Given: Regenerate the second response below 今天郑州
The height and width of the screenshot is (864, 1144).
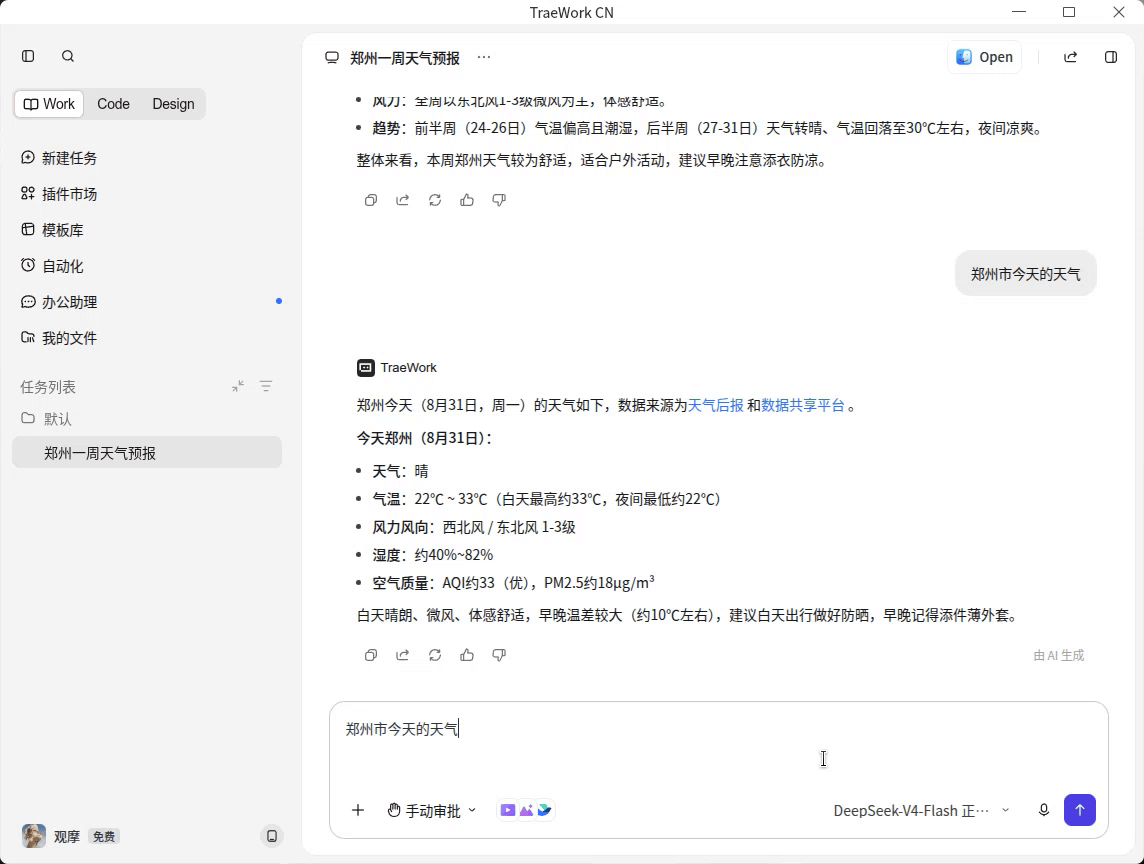Looking at the screenshot, I should pos(435,655).
